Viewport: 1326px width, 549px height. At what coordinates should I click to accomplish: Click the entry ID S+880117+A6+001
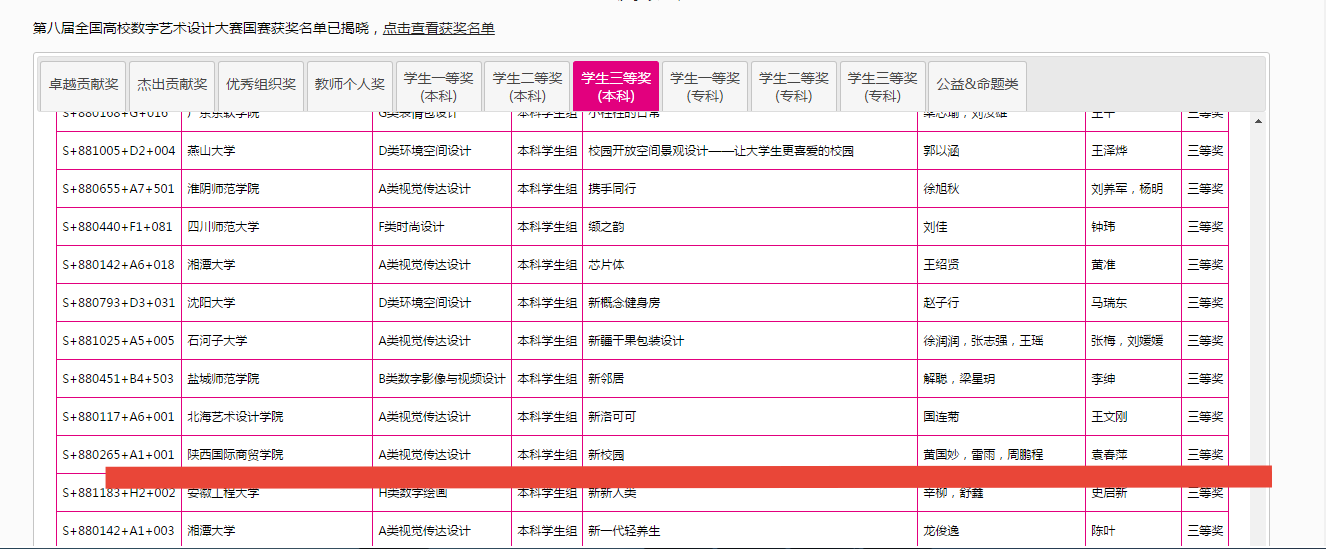pyautogui.click(x=119, y=417)
